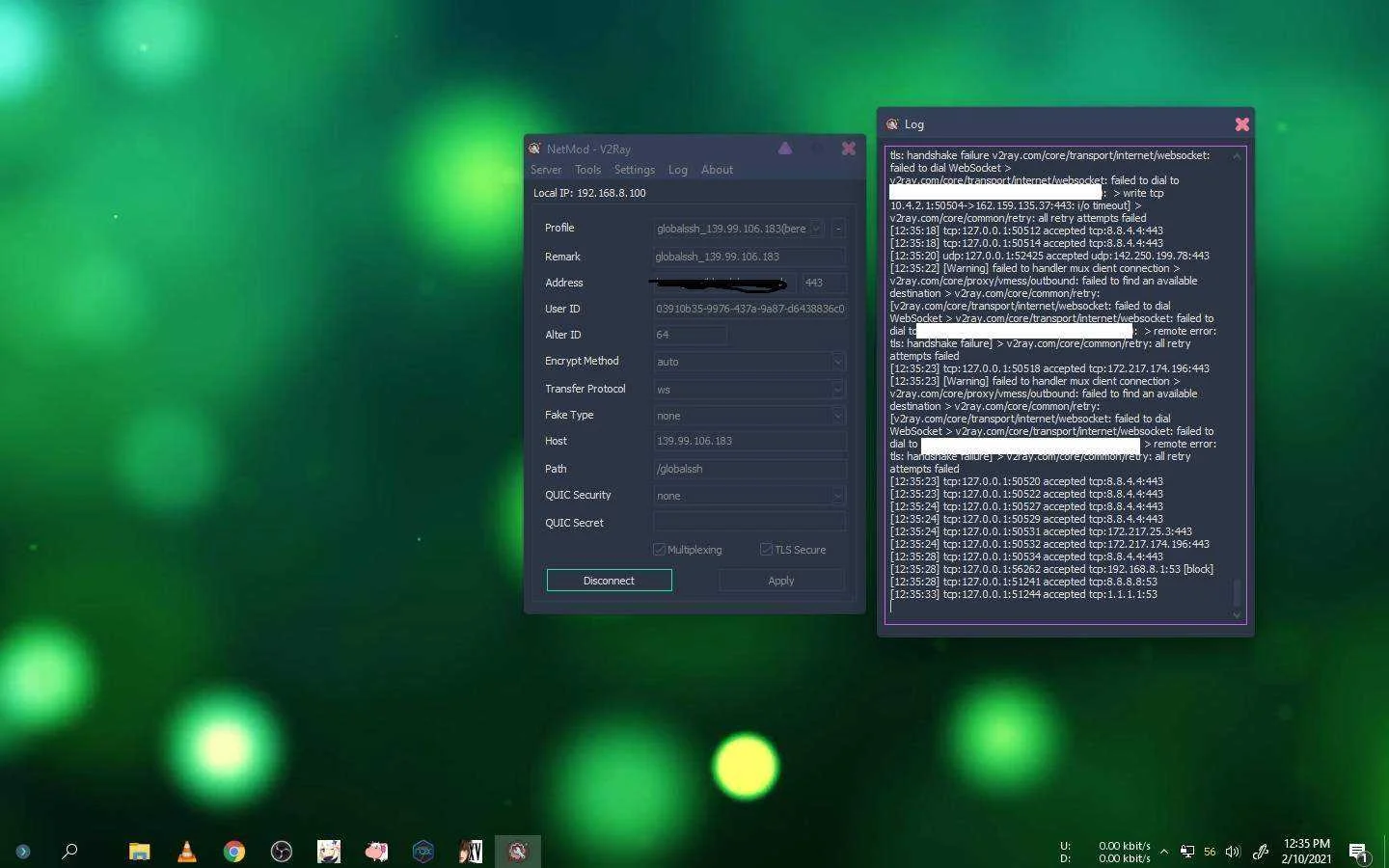Click the purple triangle icon in NetMod title bar
Viewport: 1389px width, 868px height.
click(785, 149)
